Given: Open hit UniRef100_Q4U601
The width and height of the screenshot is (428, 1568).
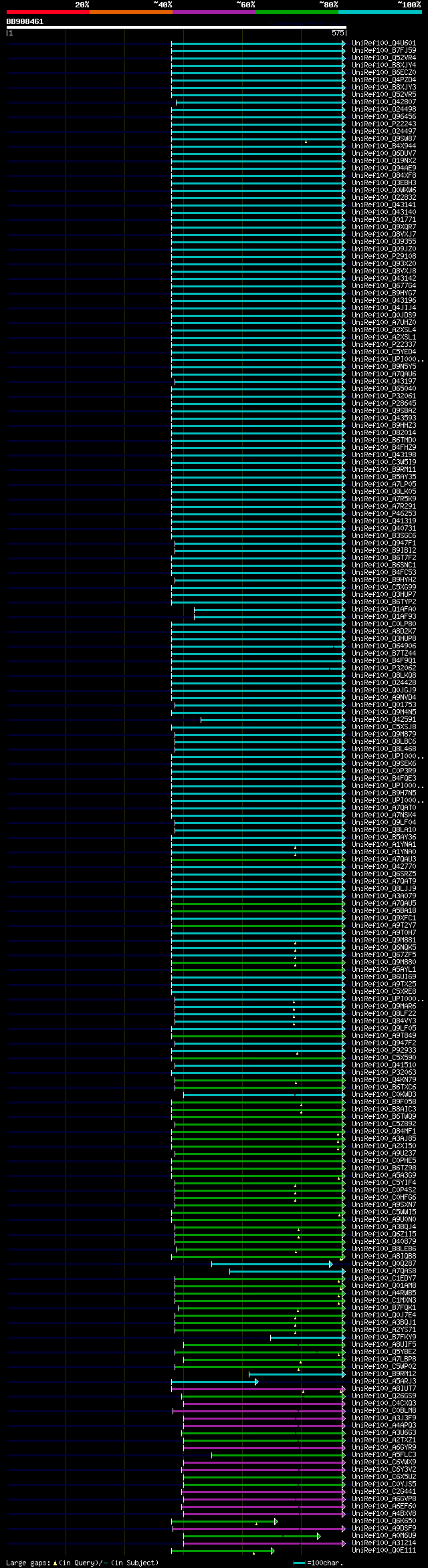Looking at the screenshot, I should pyautogui.click(x=384, y=43).
